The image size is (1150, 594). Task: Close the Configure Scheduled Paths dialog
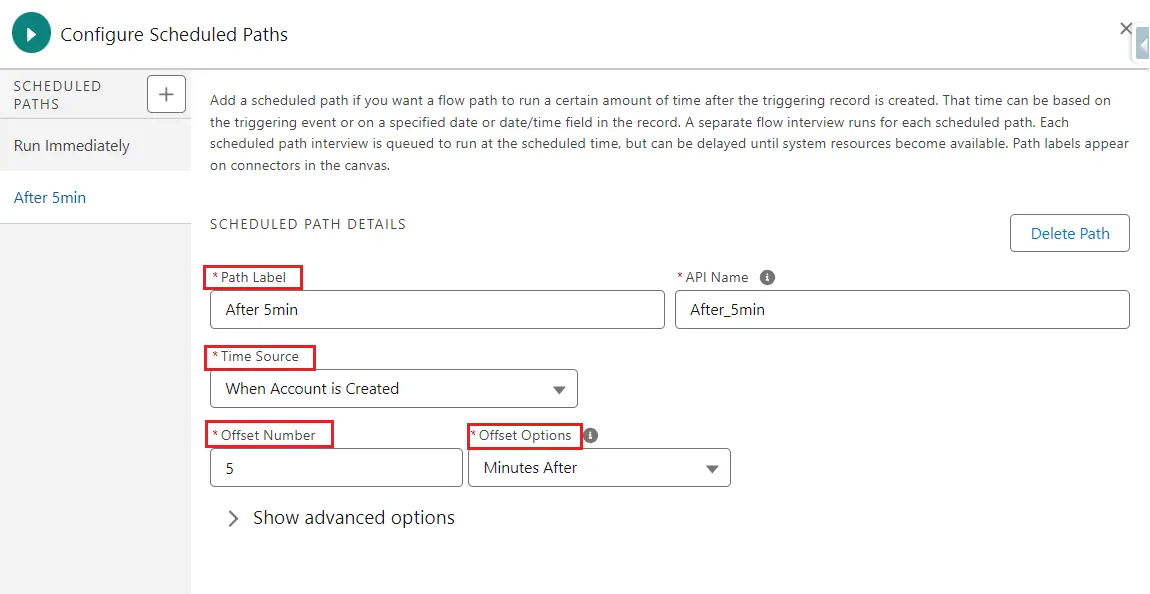click(x=1126, y=29)
